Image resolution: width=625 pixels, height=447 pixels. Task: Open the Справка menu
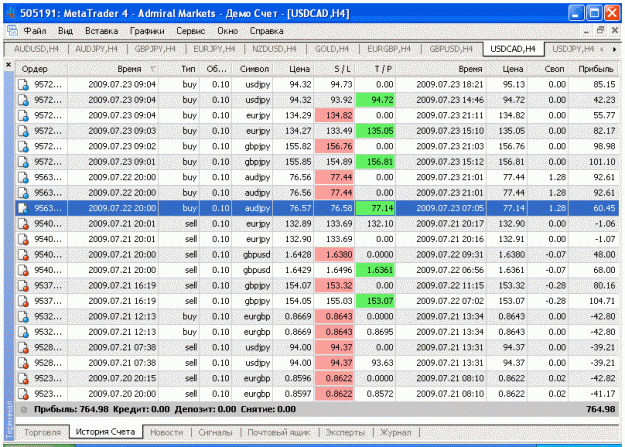click(x=267, y=31)
